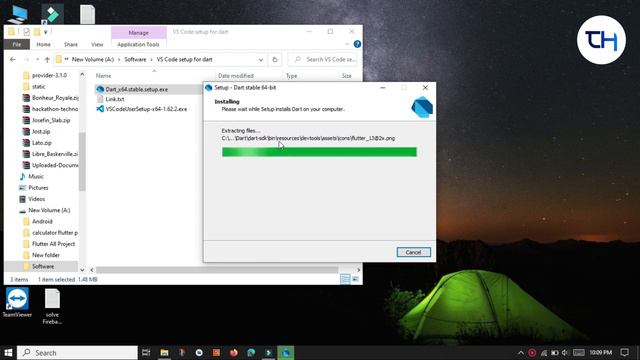Sort files by Size column
The height and width of the screenshot is (360, 640).
pos(347,76)
